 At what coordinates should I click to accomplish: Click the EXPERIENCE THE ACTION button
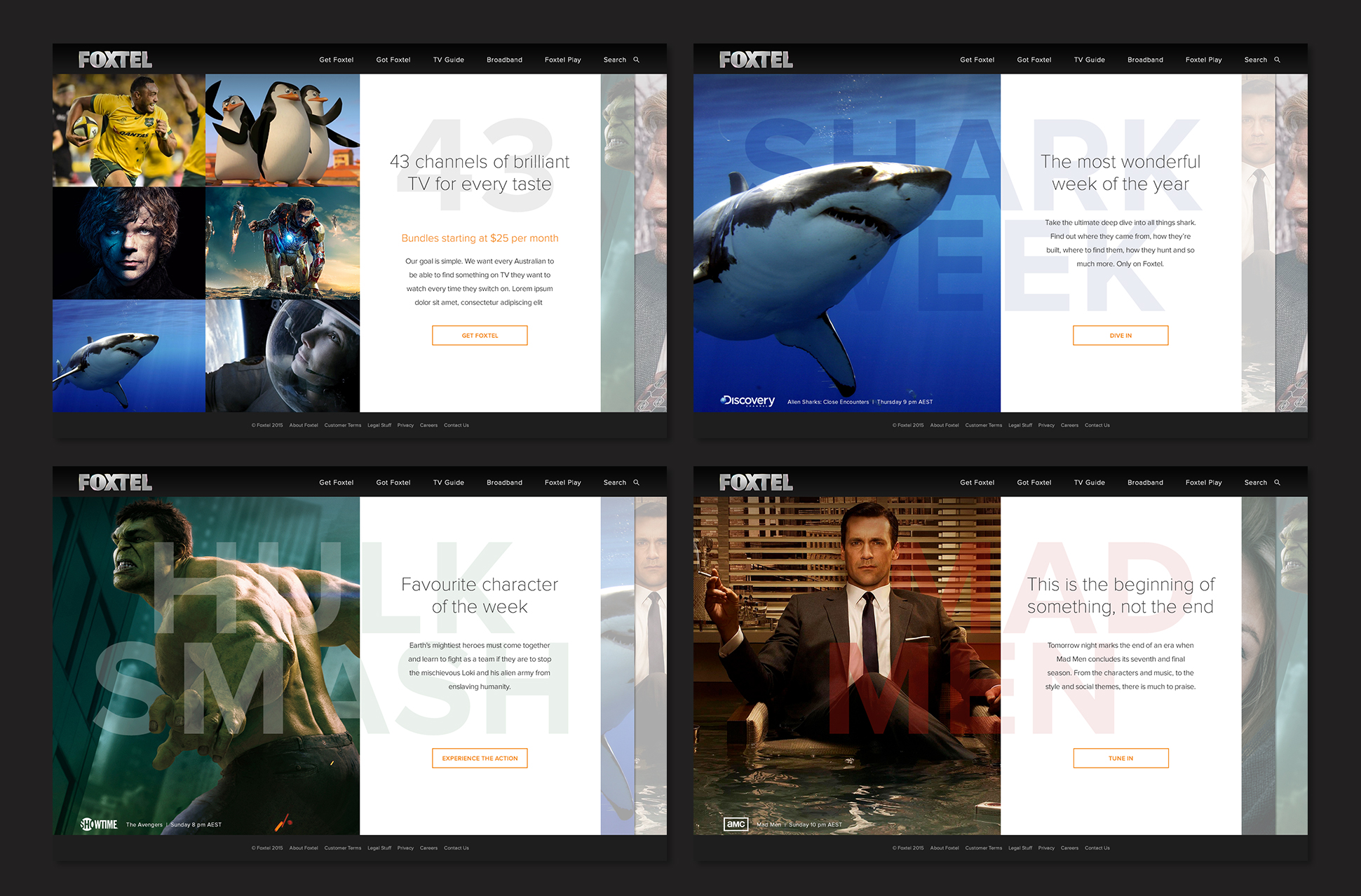(480, 758)
